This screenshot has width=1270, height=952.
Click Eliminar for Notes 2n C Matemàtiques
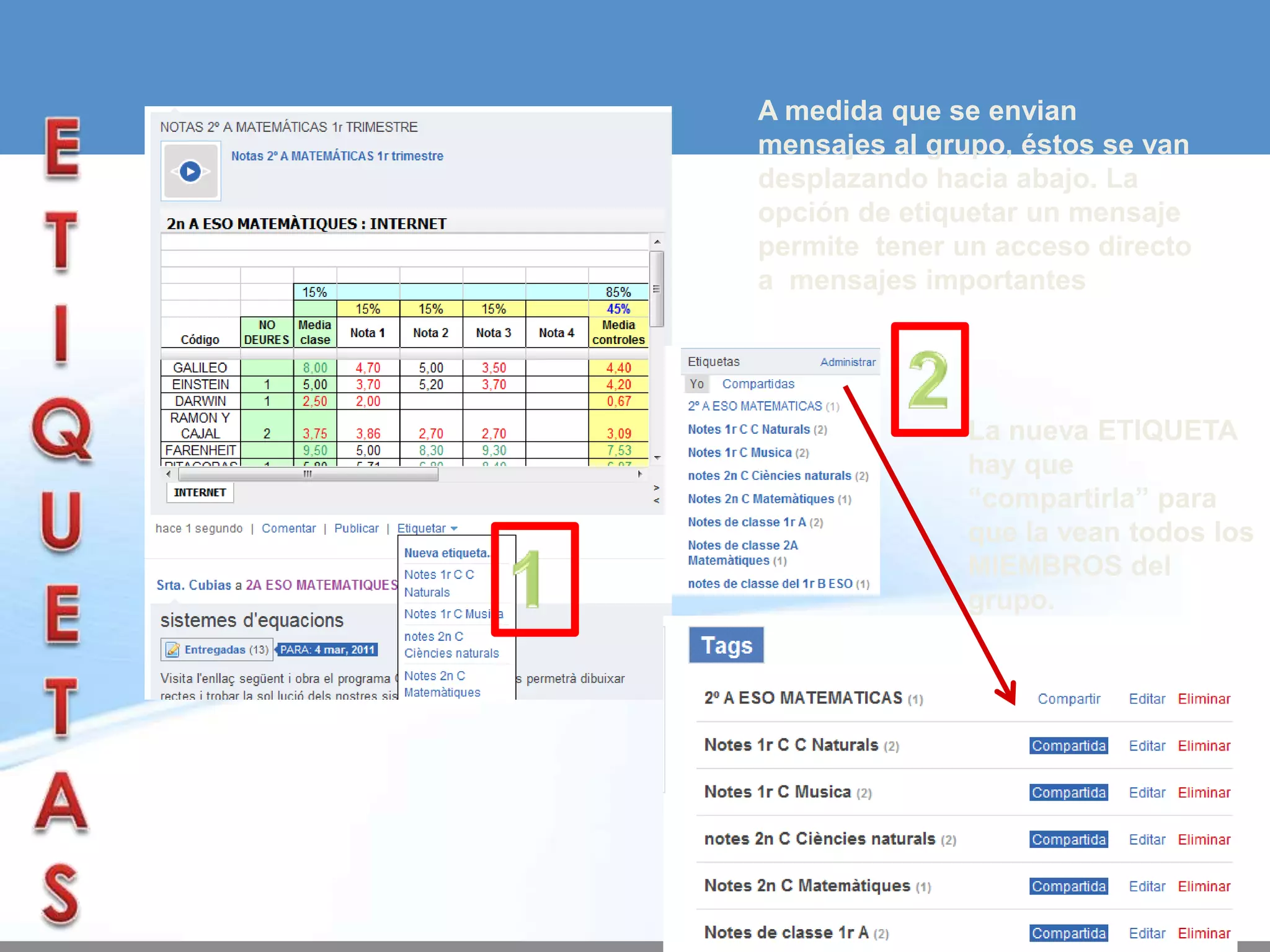pyautogui.click(x=1204, y=886)
